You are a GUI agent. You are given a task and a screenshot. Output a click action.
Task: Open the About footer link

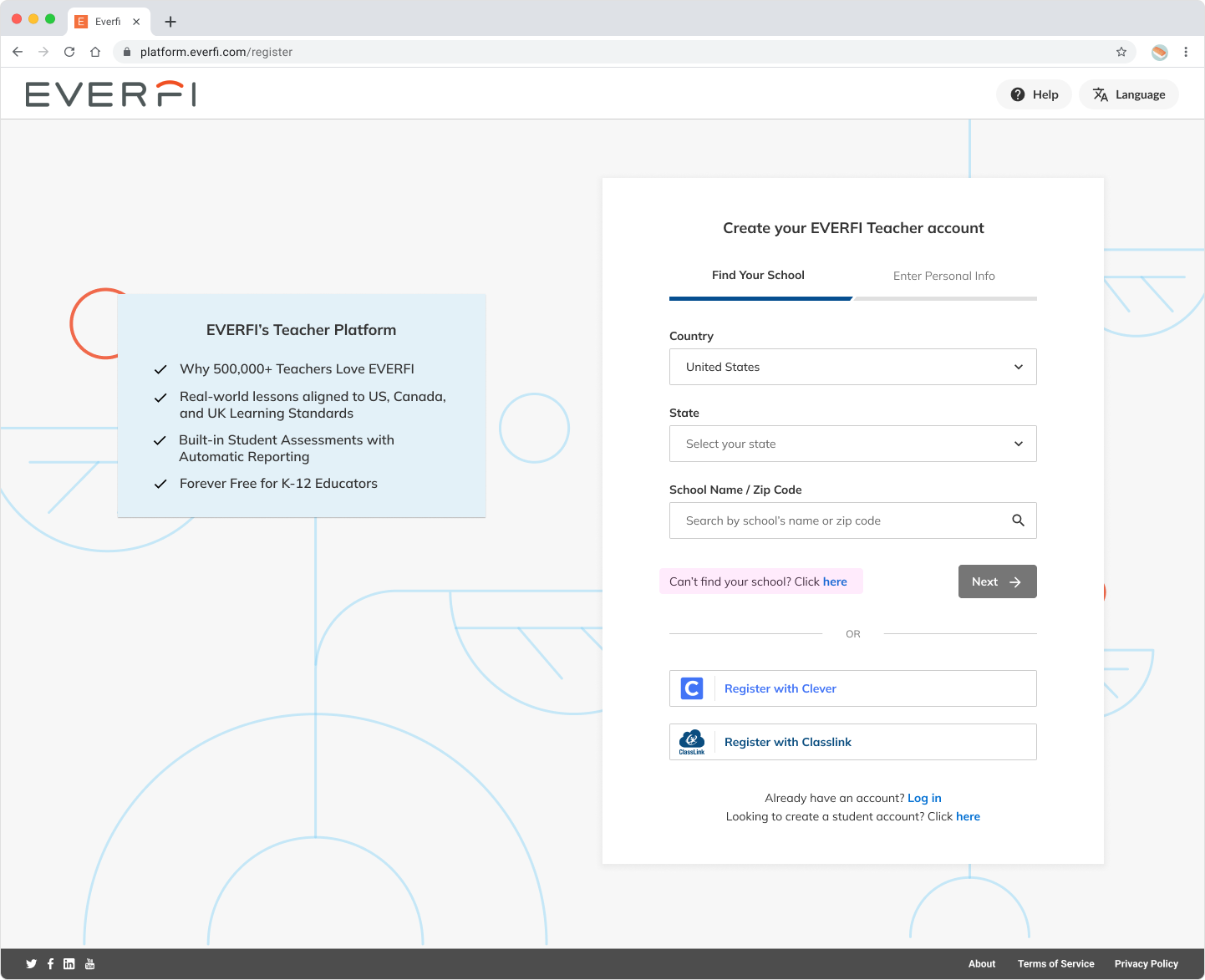coord(982,964)
